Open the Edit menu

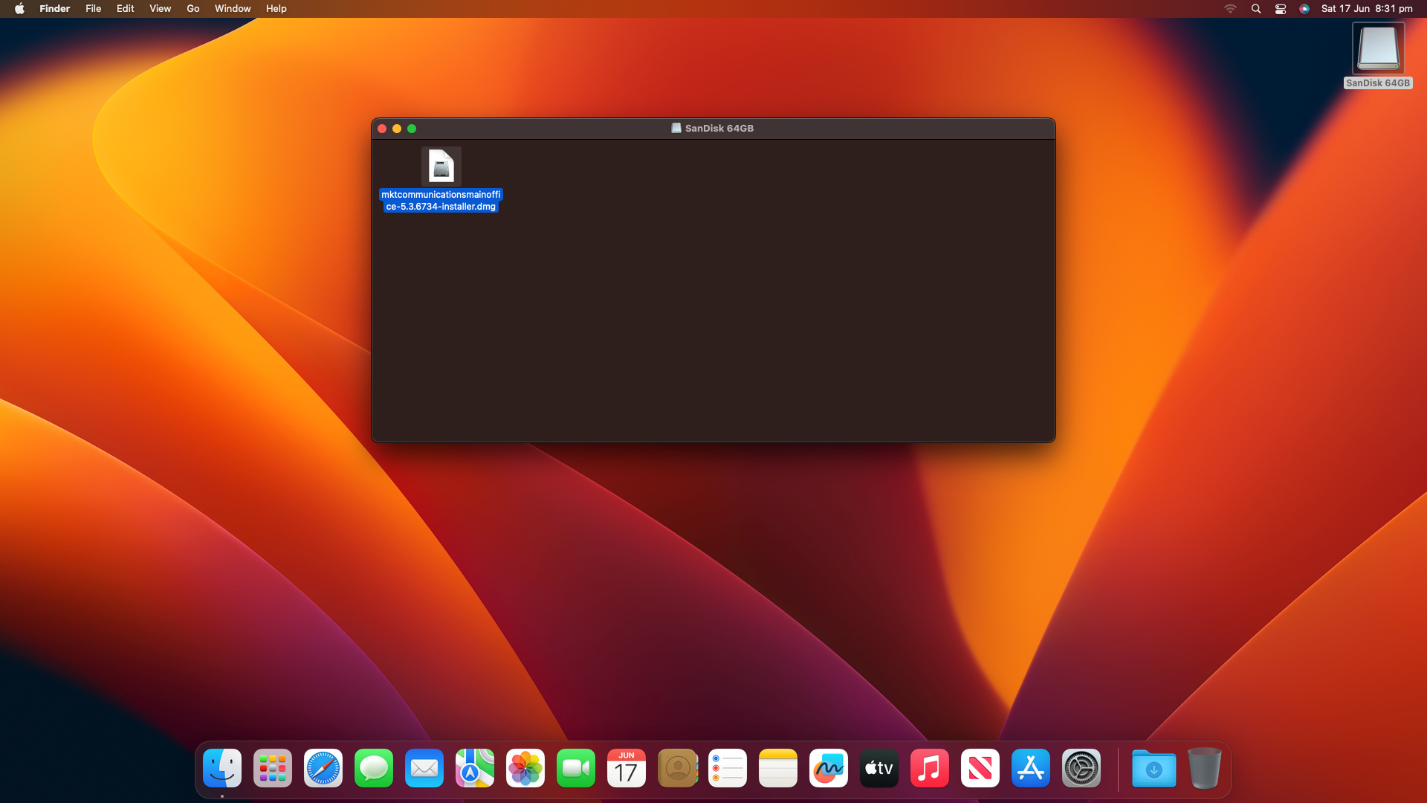click(125, 8)
